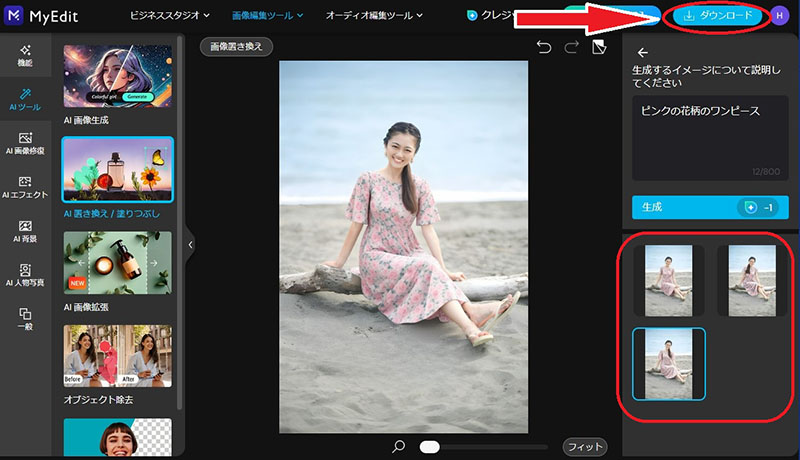Click the zoom slider handle
The width and height of the screenshot is (800, 460).
[x=430, y=446]
